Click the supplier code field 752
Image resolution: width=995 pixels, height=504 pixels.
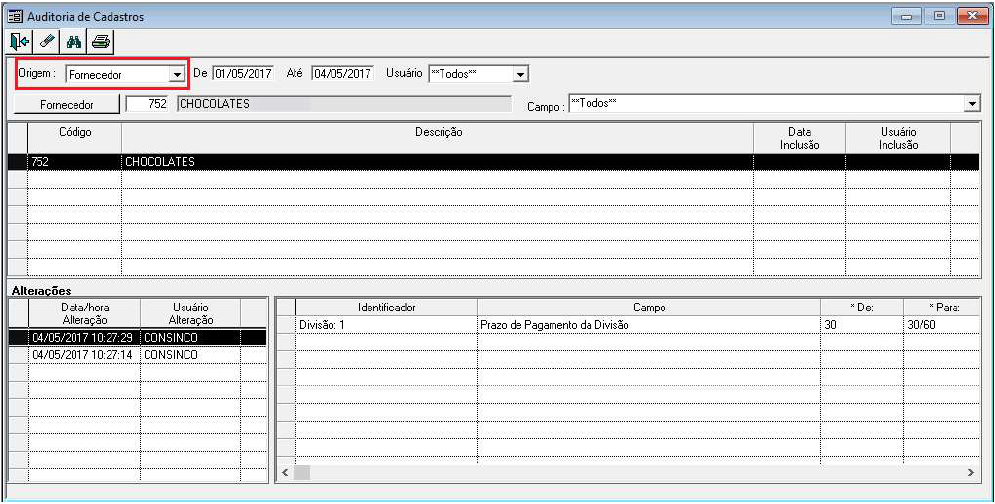coord(148,104)
